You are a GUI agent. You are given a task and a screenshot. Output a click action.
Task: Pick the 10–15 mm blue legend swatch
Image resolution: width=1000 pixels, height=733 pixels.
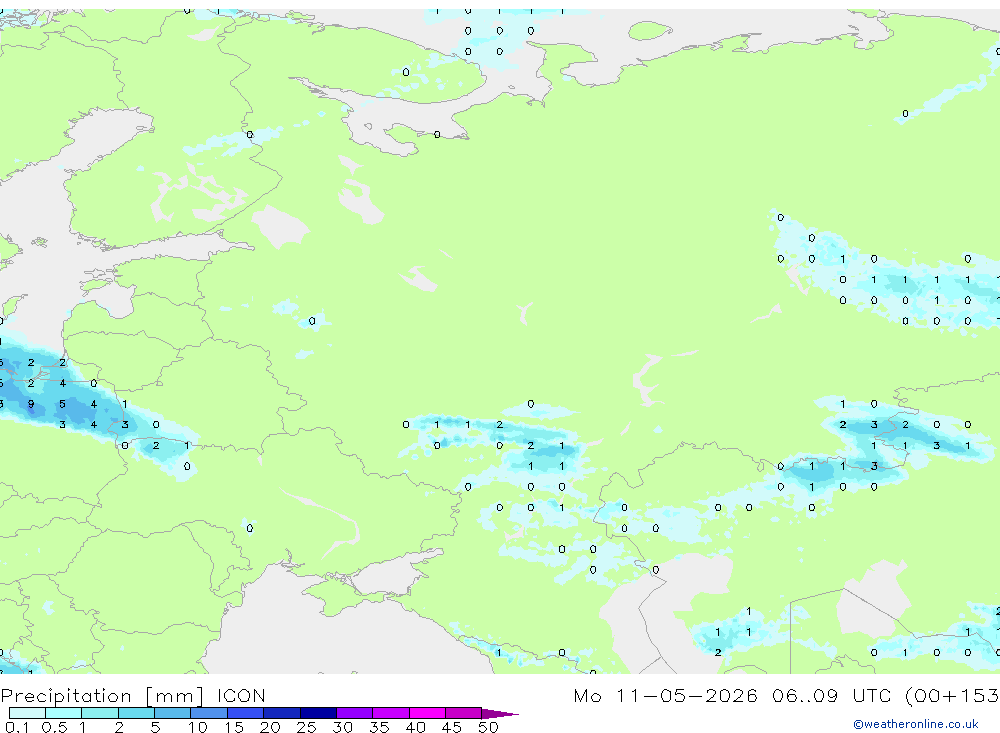[x=209, y=713]
